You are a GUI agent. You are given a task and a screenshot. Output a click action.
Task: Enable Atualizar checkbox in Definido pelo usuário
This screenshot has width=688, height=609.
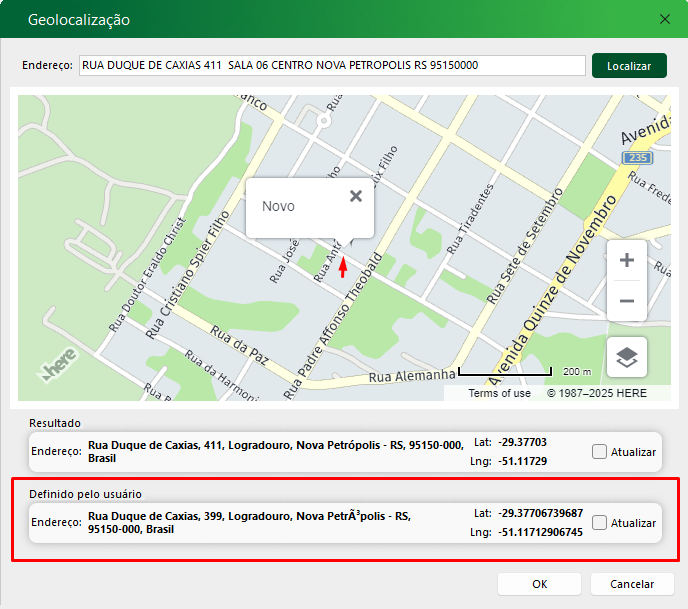(599, 523)
